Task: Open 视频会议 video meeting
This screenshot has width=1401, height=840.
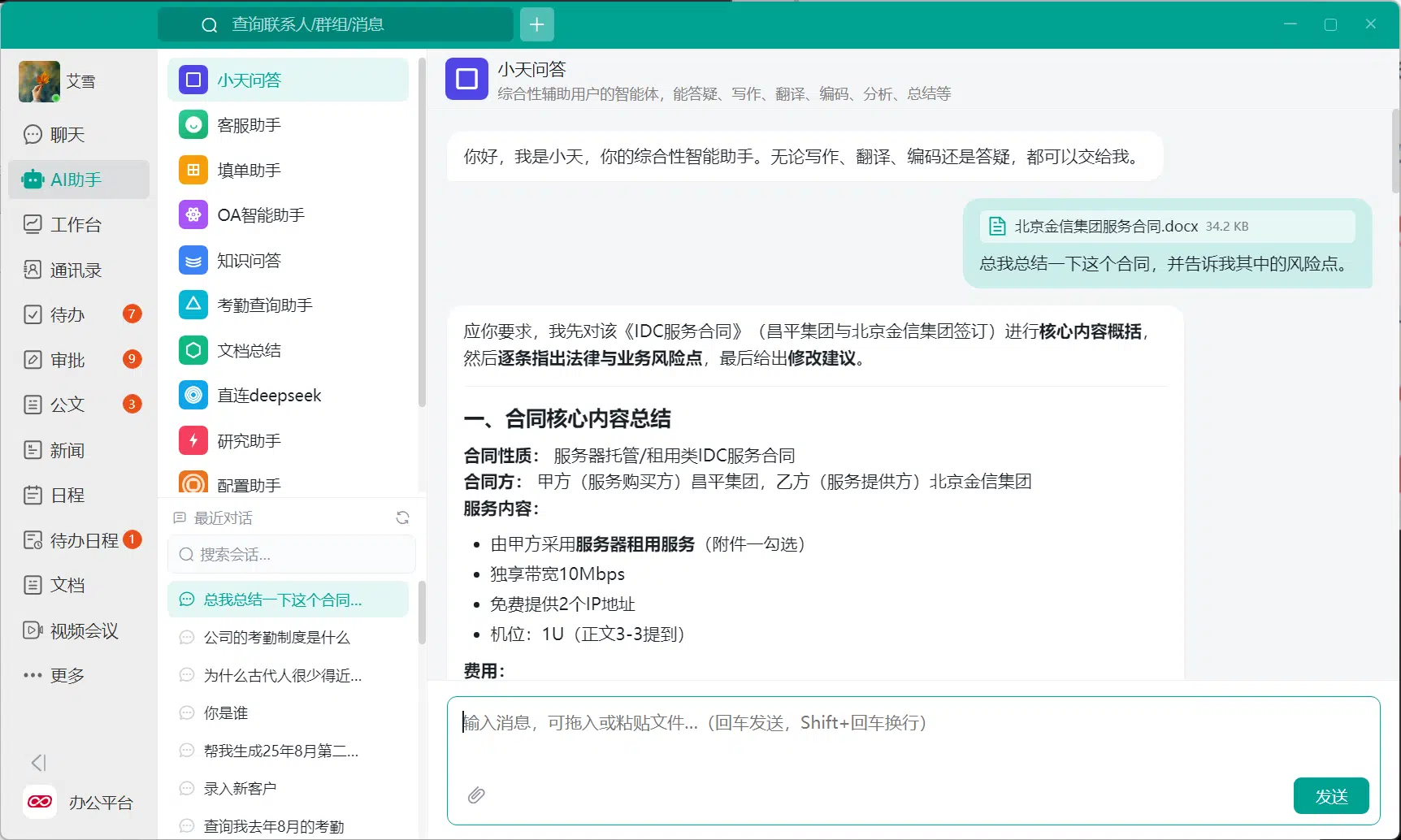Action: 79,630
